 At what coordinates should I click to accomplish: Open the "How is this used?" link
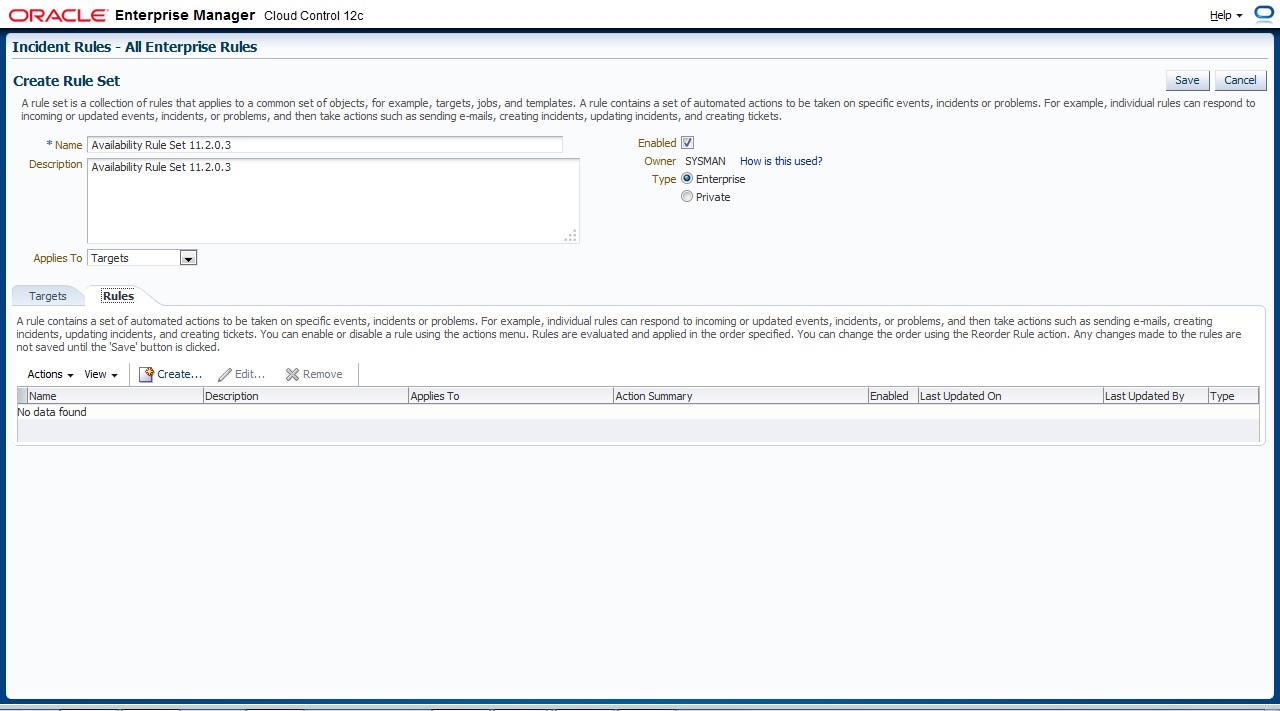[781, 161]
